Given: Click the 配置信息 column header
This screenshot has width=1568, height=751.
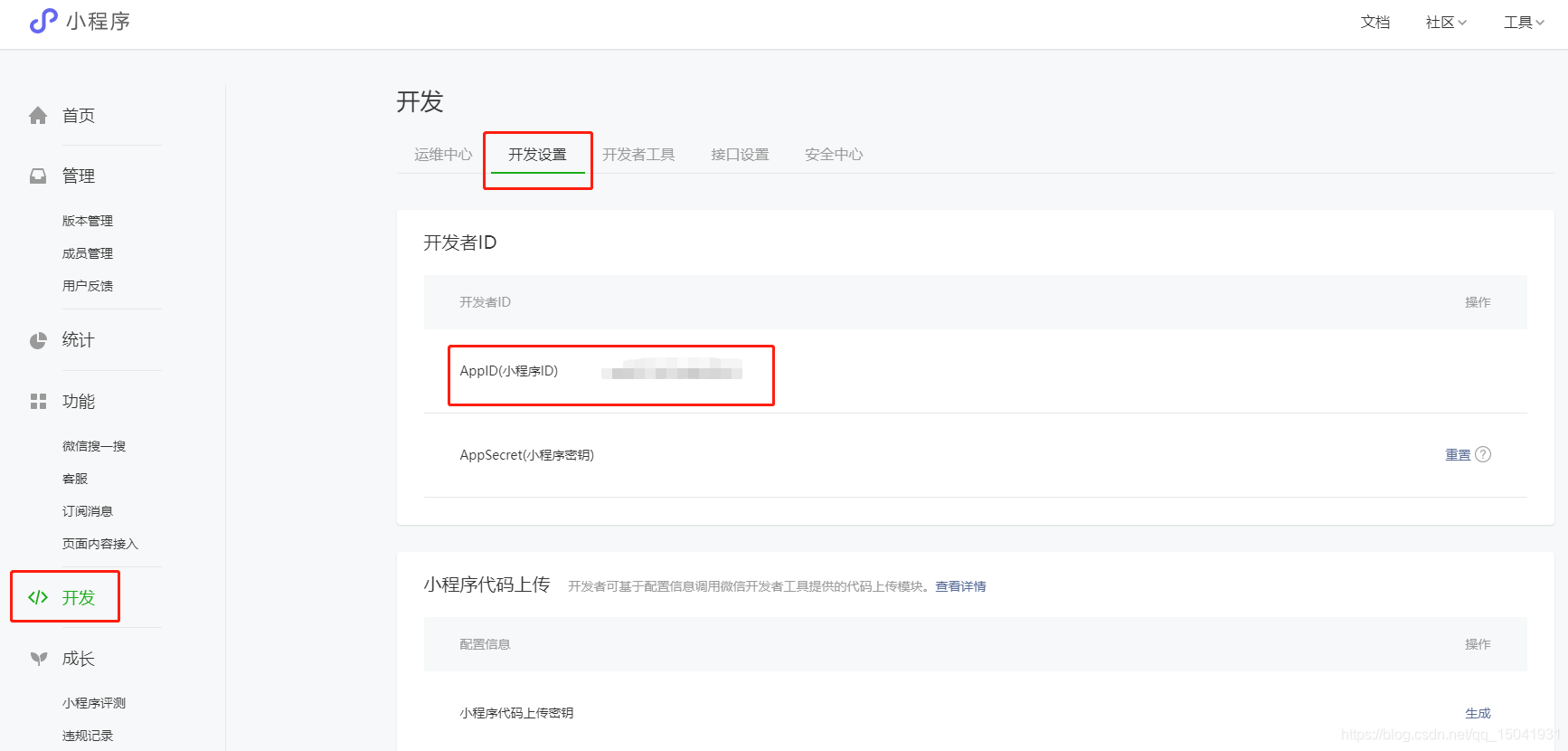Looking at the screenshot, I should coord(485,644).
